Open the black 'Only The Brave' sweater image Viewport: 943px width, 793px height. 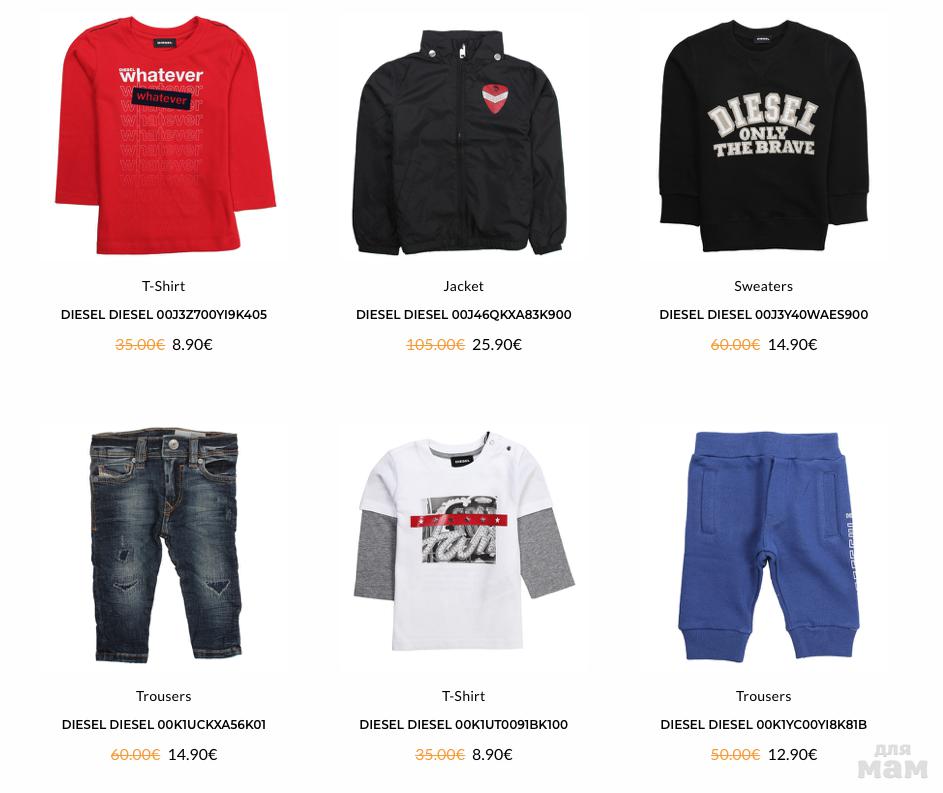pos(764,136)
